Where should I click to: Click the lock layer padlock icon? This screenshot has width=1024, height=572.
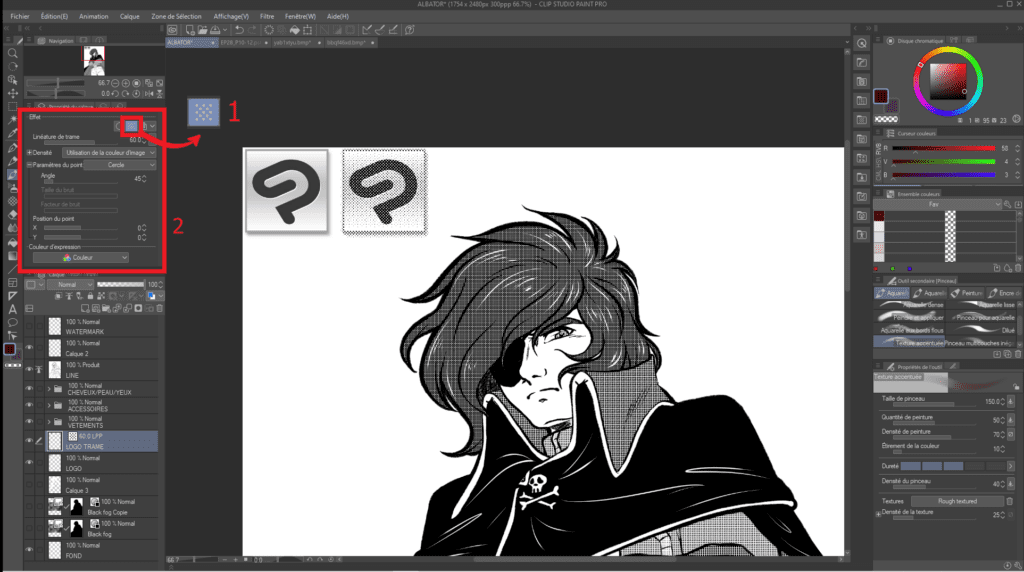pyautogui.click(x=90, y=296)
